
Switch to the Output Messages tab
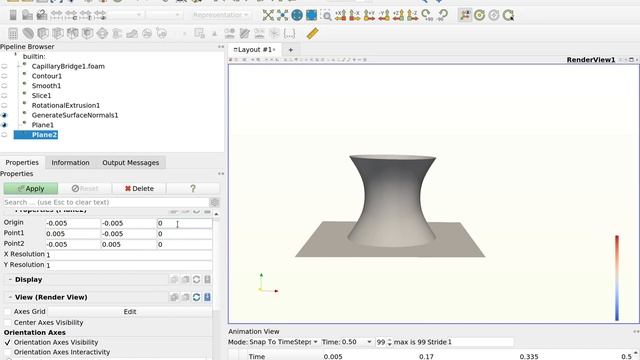[131, 162]
